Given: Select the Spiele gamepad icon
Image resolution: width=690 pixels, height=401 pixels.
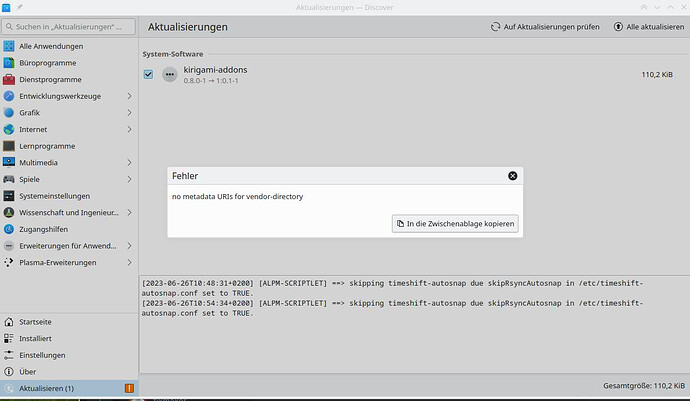Looking at the screenshot, I should pyautogui.click(x=9, y=179).
